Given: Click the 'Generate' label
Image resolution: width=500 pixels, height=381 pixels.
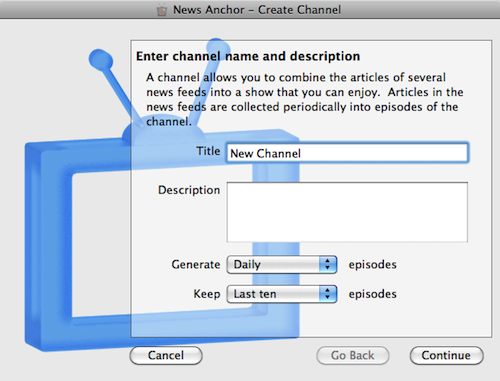Looking at the screenshot, I should pos(196,265).
